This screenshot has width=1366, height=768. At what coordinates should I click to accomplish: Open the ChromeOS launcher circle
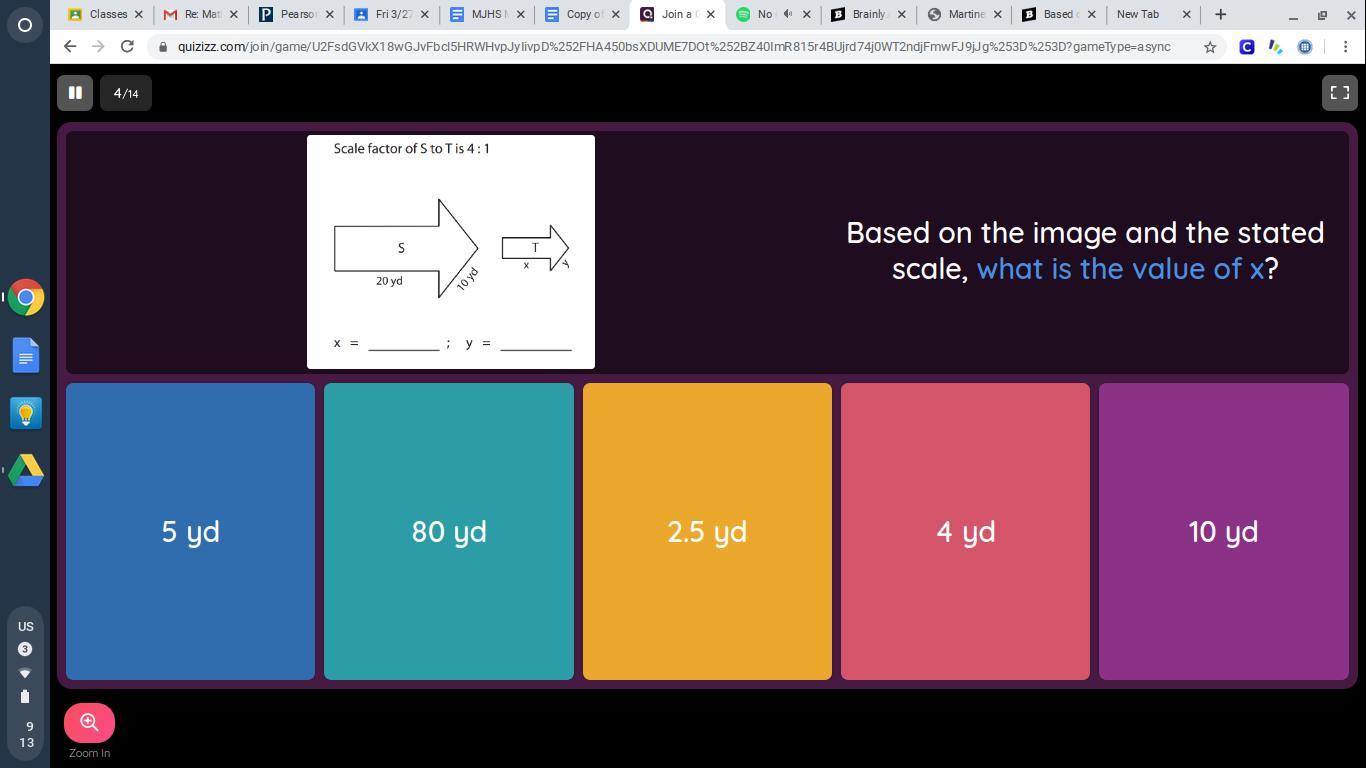[25, 25]
